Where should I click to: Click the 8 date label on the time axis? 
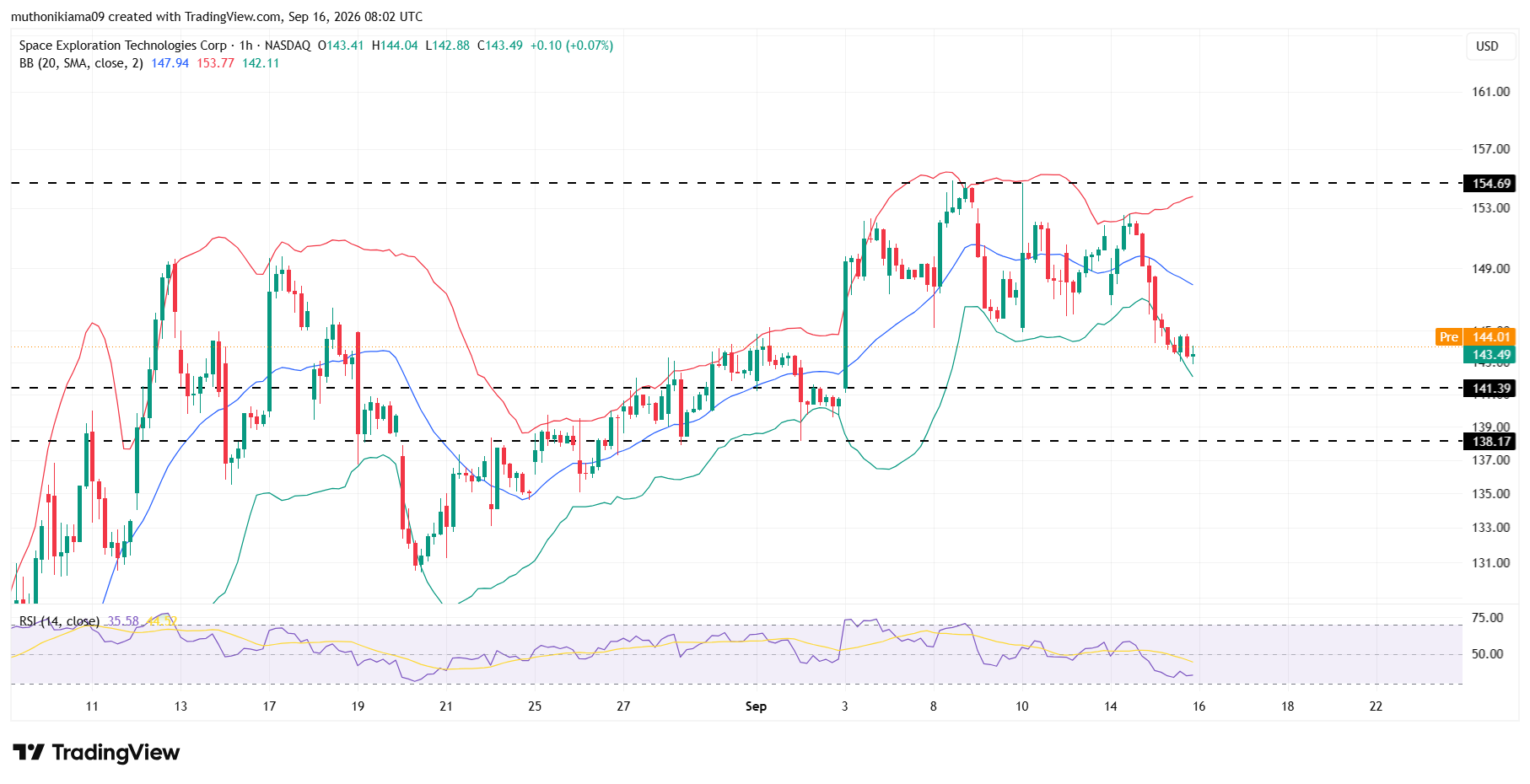[934, 706]
